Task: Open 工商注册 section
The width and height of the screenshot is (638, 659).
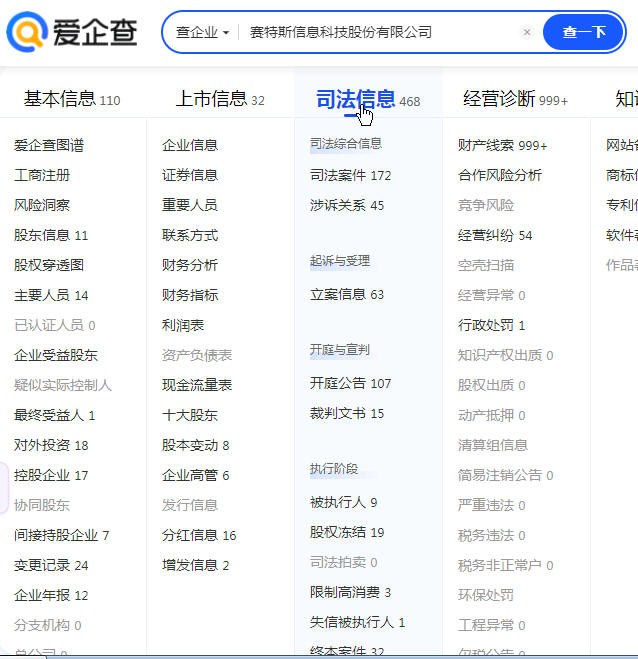Action: click(42, 175)
